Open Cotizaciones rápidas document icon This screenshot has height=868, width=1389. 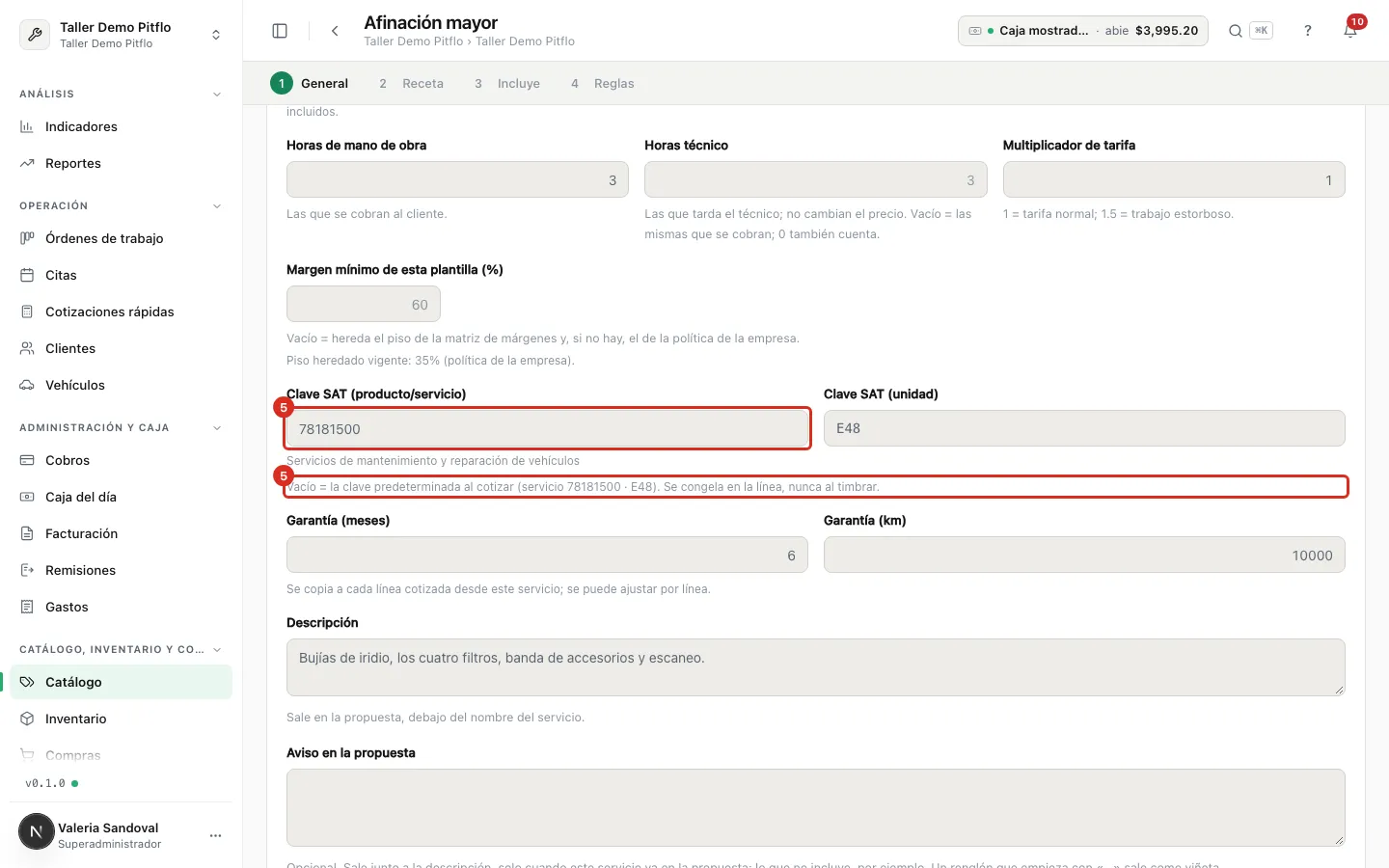tap(27, 312)
